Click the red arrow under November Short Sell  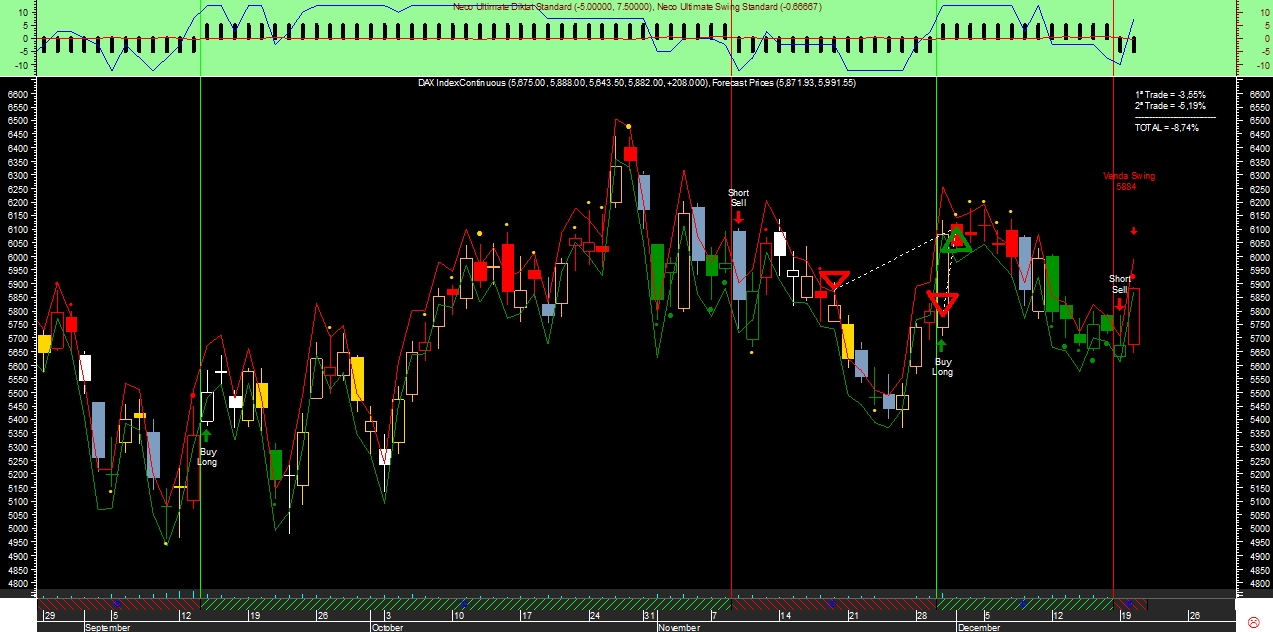click(738, 215)
